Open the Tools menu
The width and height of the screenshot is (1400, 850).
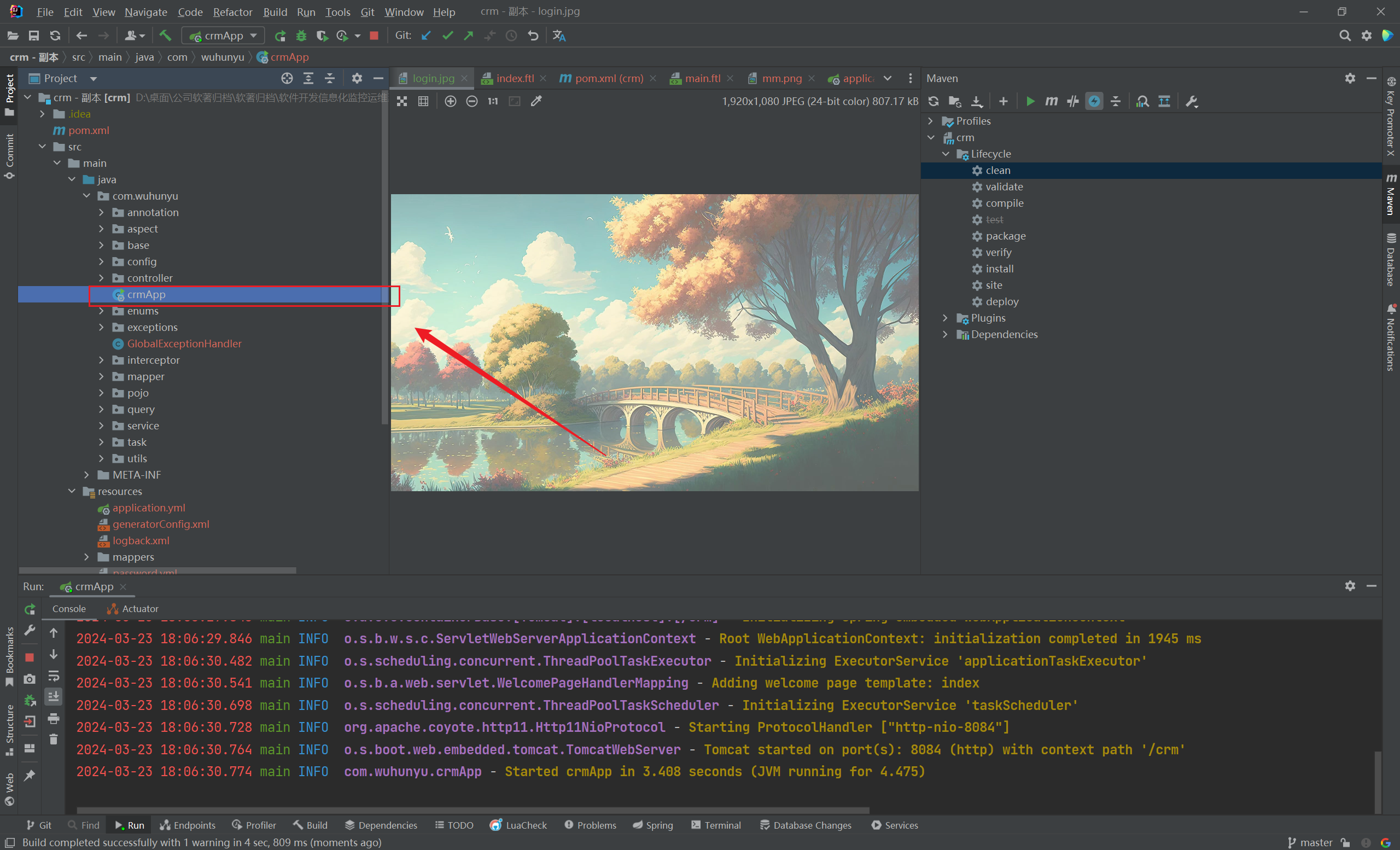coord(337,12)
